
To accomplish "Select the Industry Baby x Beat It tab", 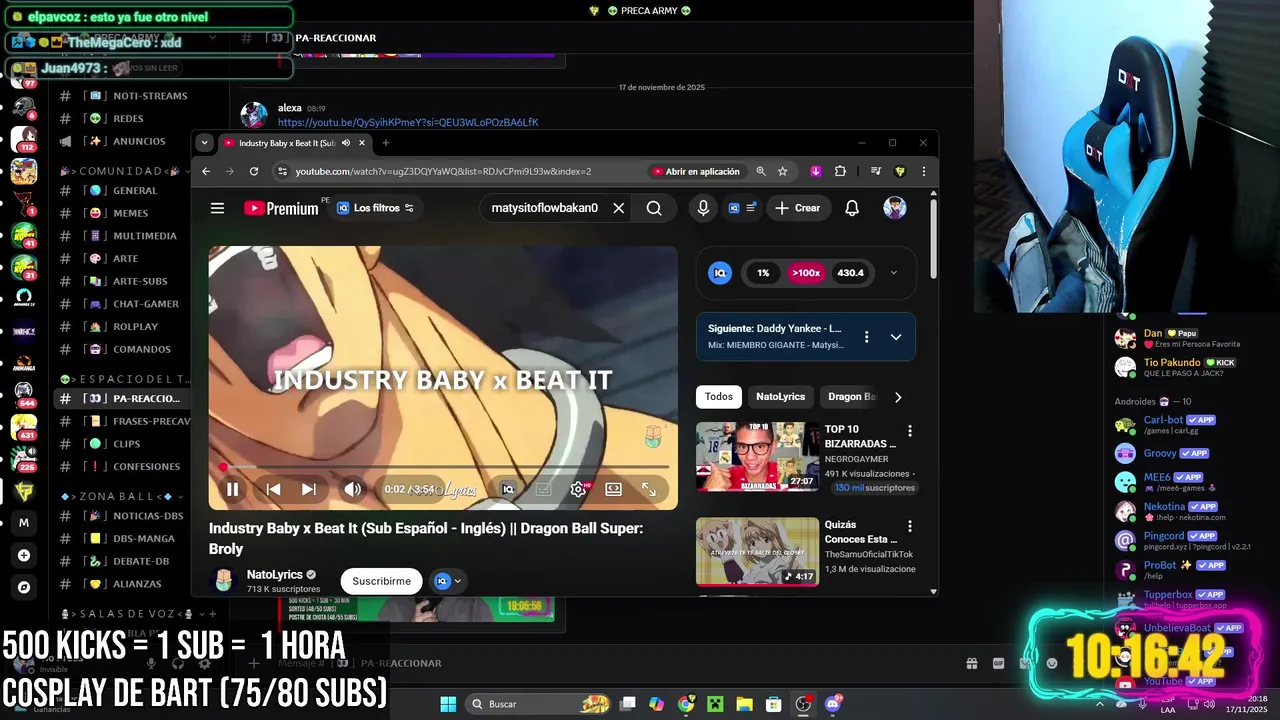I will (x=286, y=143).
